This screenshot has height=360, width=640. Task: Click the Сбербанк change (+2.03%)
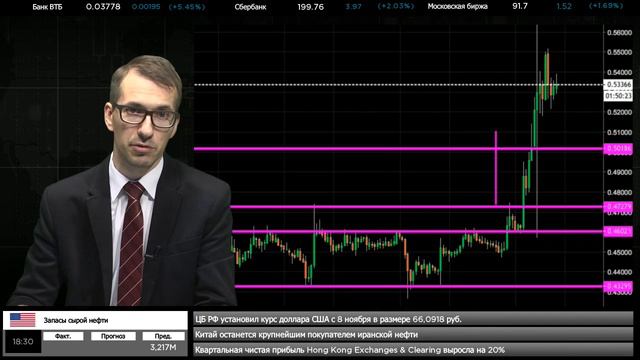396,6
